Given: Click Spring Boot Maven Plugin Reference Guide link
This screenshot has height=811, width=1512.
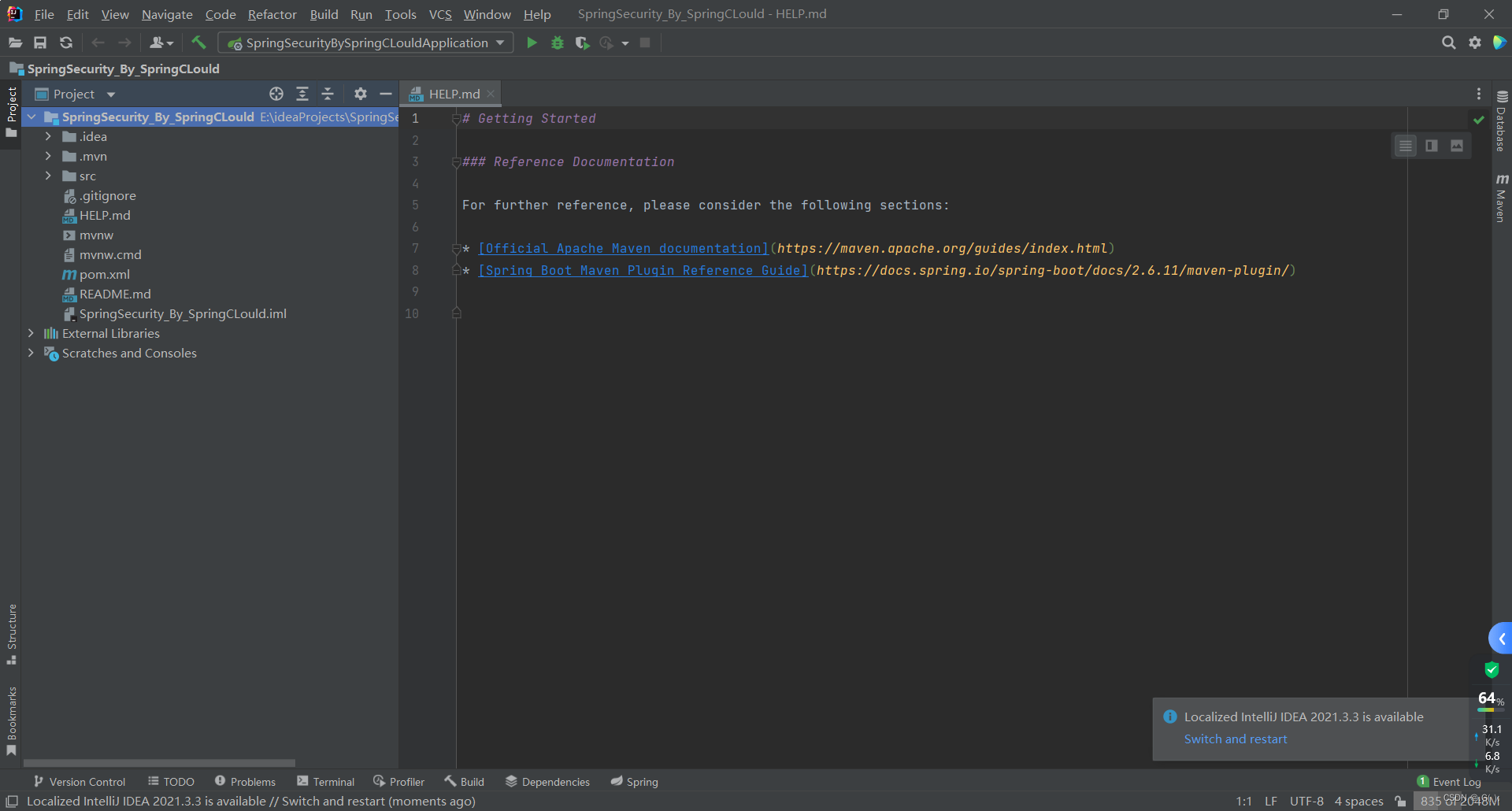Looking at the screenshot, I should pos(643,270).
